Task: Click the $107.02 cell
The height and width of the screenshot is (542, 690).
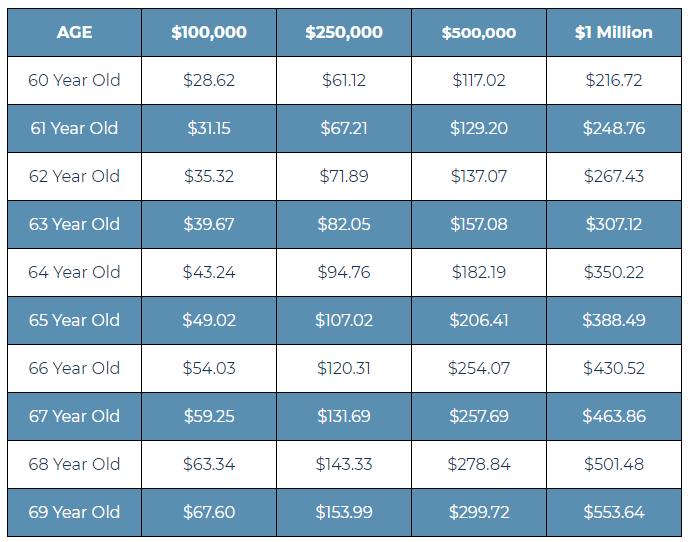Action: [x=344, y=320]
